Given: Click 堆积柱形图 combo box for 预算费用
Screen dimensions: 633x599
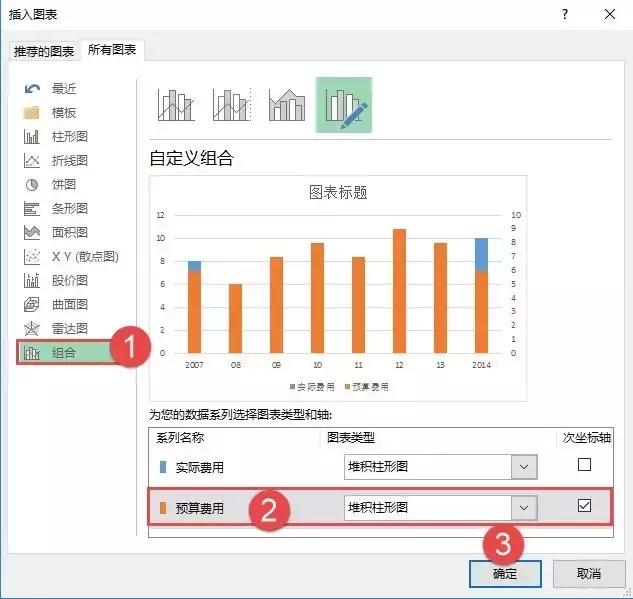Looking at the screenshot, I should pyautogui.click(x=440, y=508).
